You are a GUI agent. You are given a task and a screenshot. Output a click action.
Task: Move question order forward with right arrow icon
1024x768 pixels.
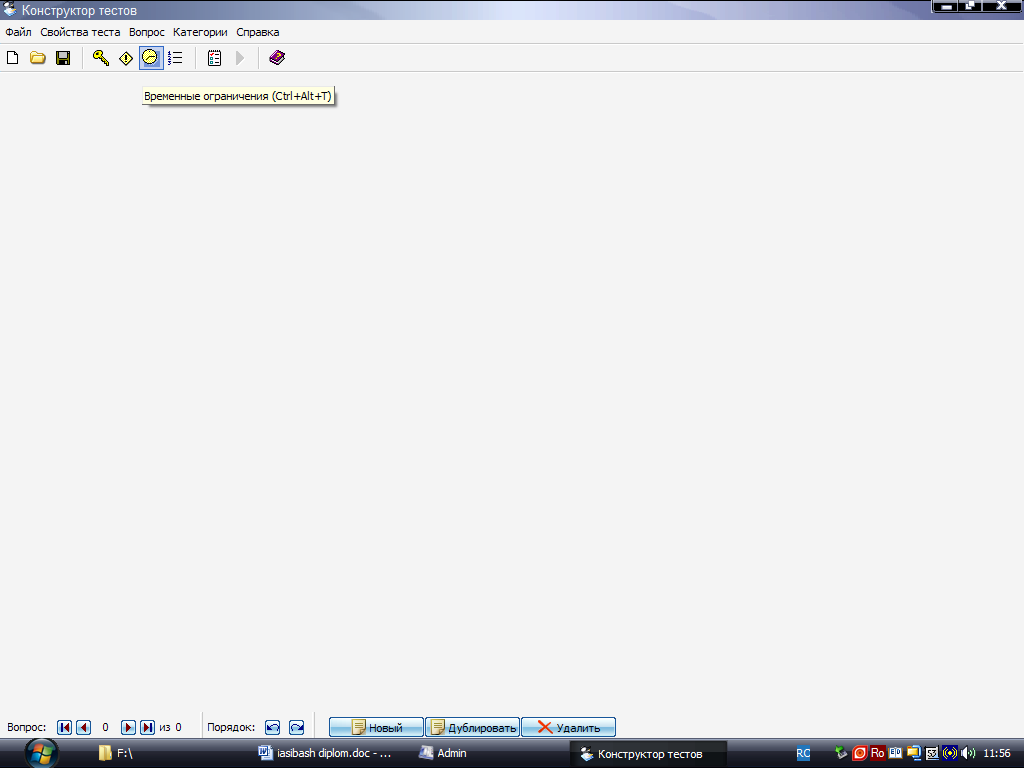click(296, 727)
